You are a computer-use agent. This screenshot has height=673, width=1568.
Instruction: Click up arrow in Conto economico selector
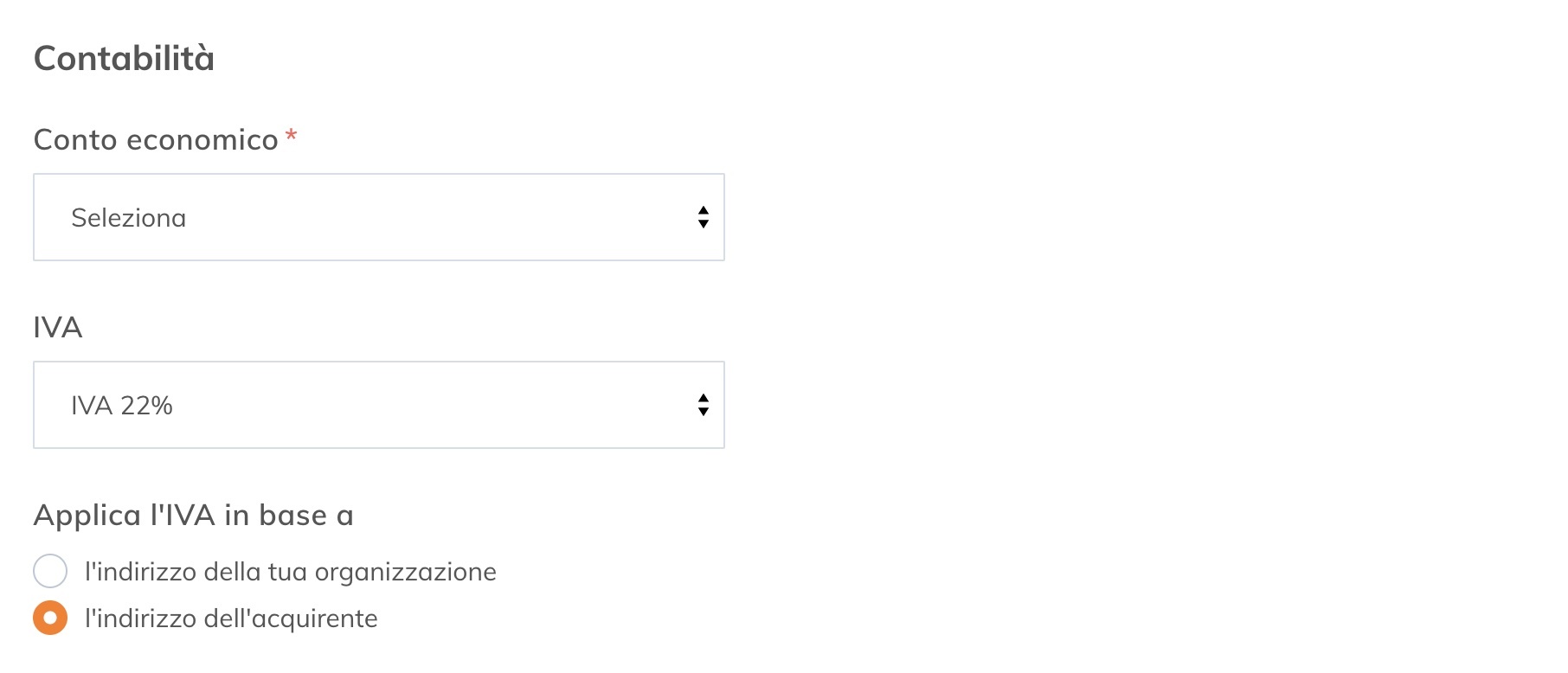pos(704,210)
